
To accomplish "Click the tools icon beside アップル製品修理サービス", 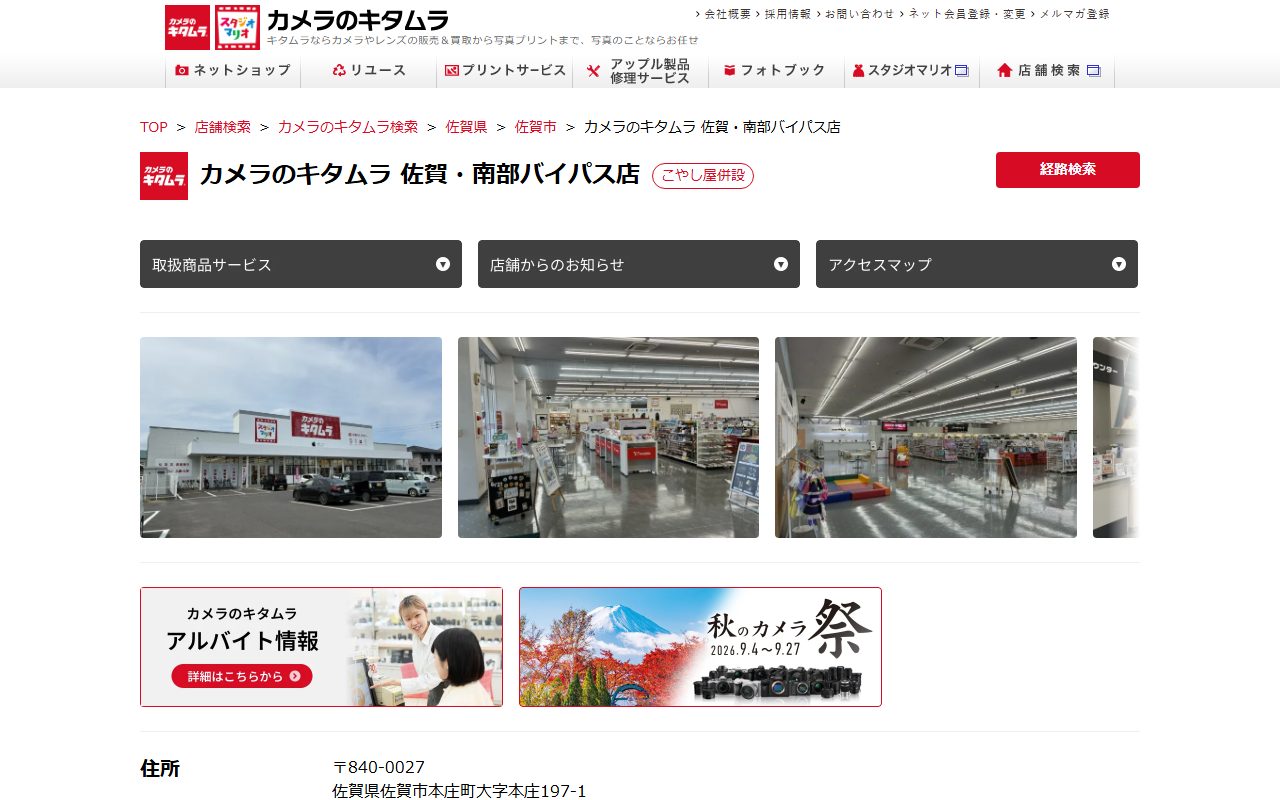I will coord(593,71).
